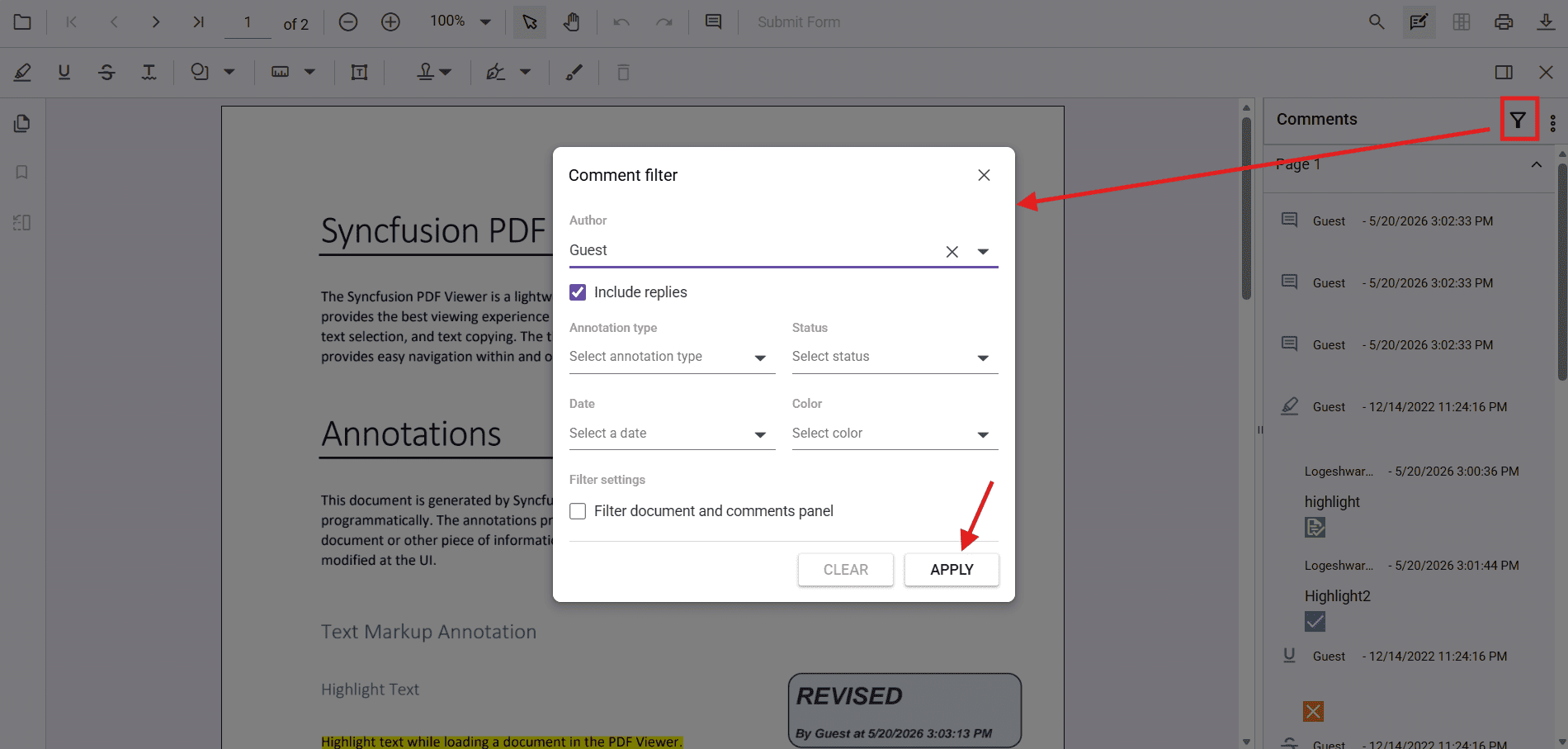Screen dimensions: 1568x749
Task: Toggle the comments side panel icon
Action: pos(1504,73)
